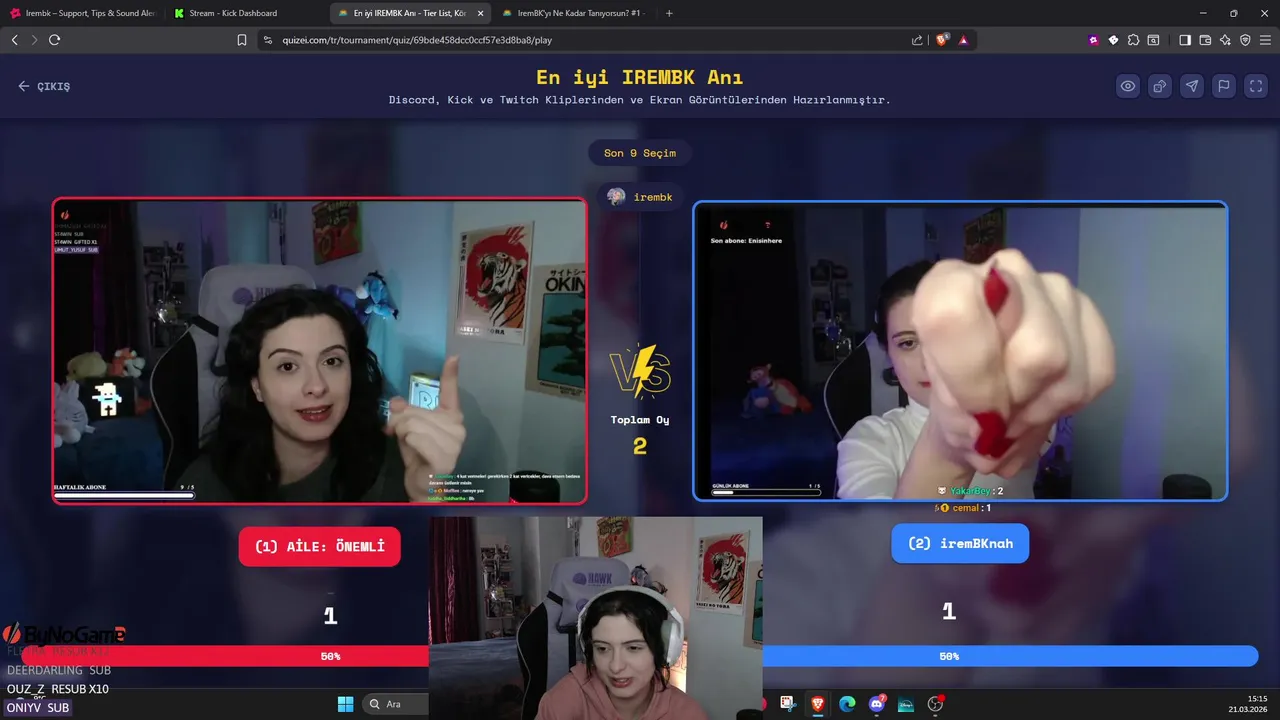Viewport: 1280px width, 720px height.
Task: Open the Windows Start menu
Action: (x=345, y=704)
